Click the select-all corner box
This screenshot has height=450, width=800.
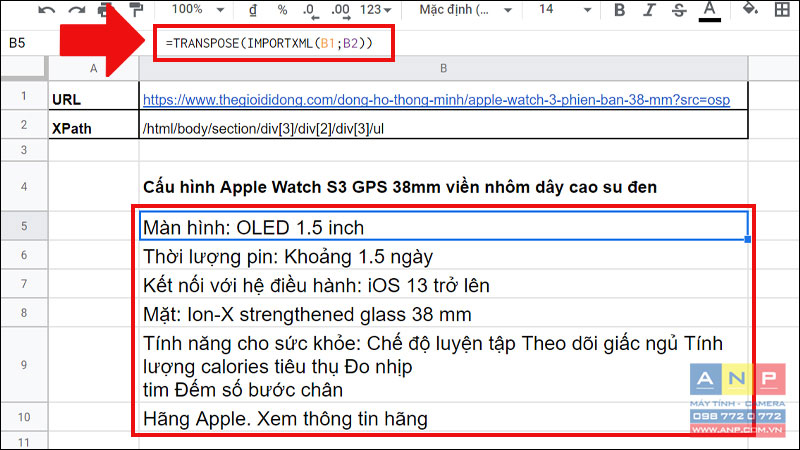coord(24,68)
